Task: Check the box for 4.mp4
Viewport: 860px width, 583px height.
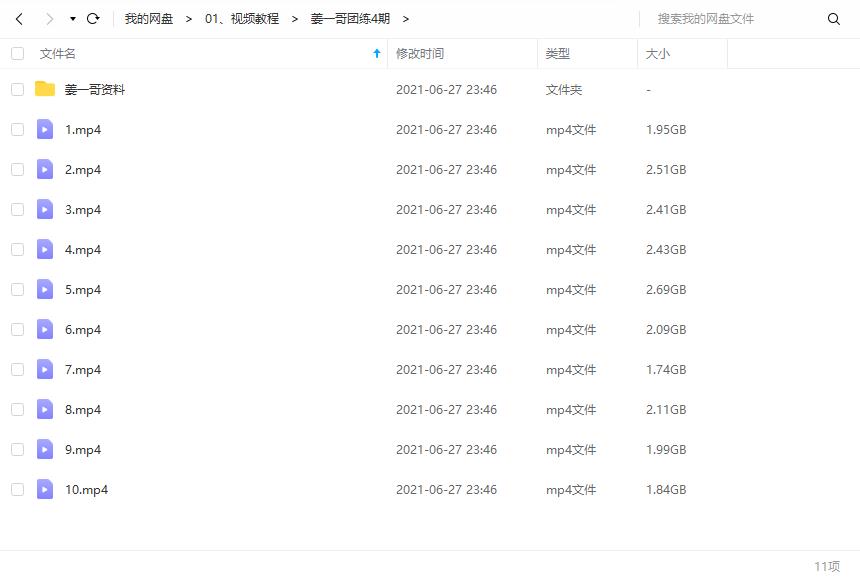Action: pos(18,250)
